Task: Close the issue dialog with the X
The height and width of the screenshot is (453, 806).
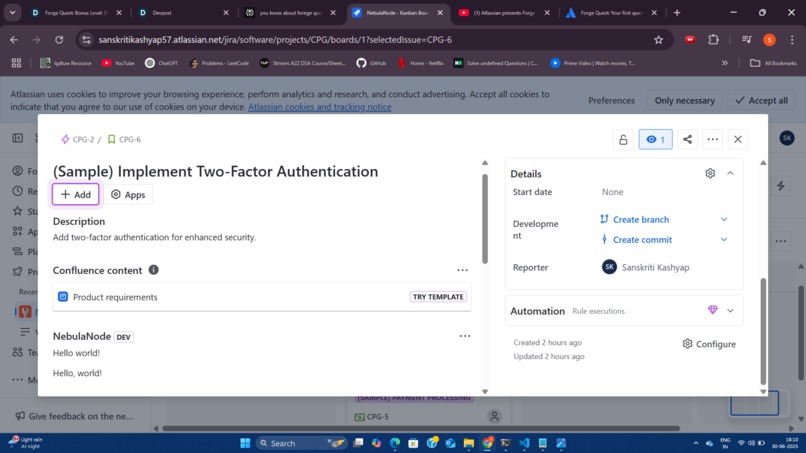Action: tap(738, 139)
